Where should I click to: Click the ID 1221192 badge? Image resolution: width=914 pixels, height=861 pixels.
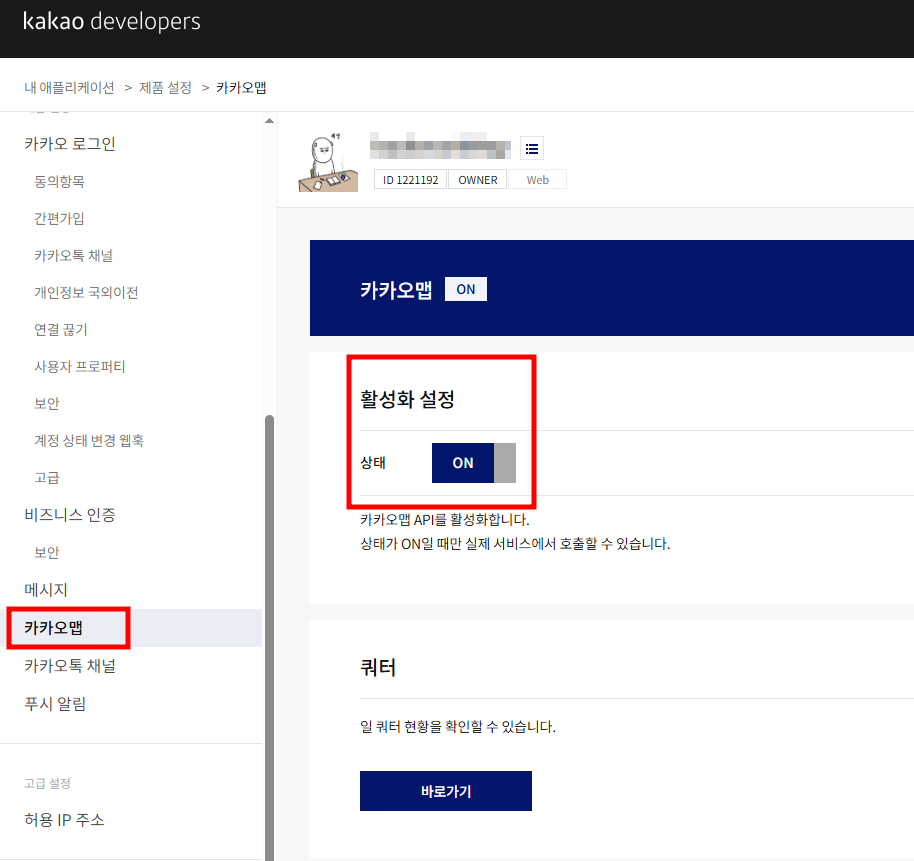[410, 180]
